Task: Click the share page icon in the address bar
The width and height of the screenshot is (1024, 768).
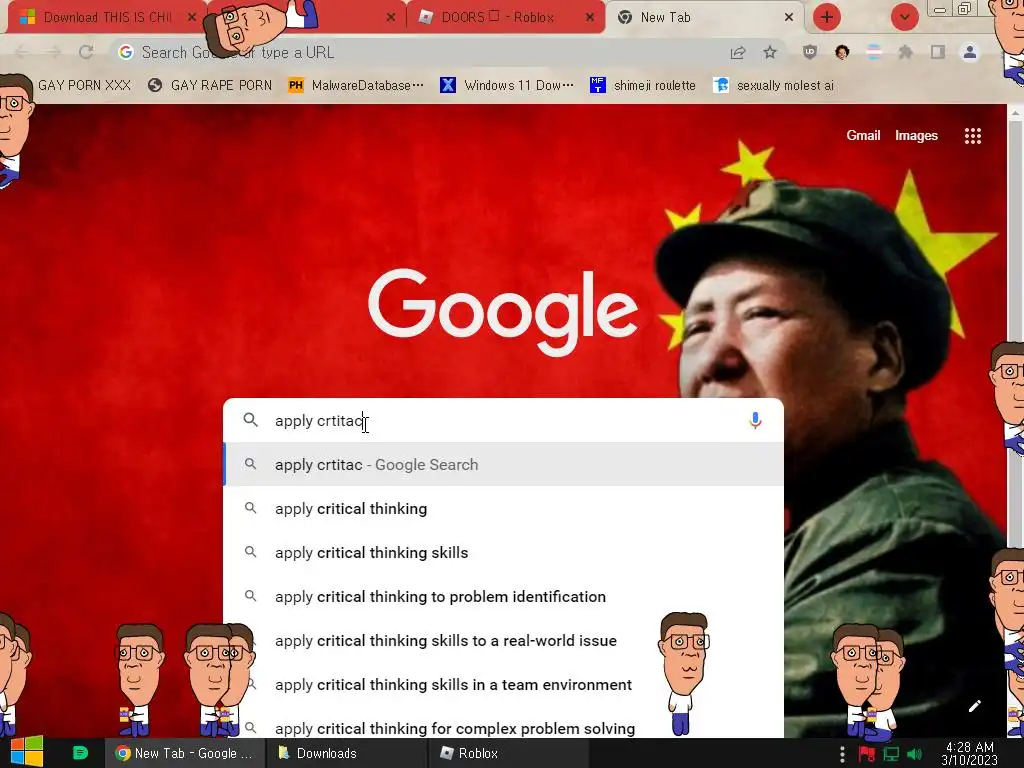Action: click(738, 52)
